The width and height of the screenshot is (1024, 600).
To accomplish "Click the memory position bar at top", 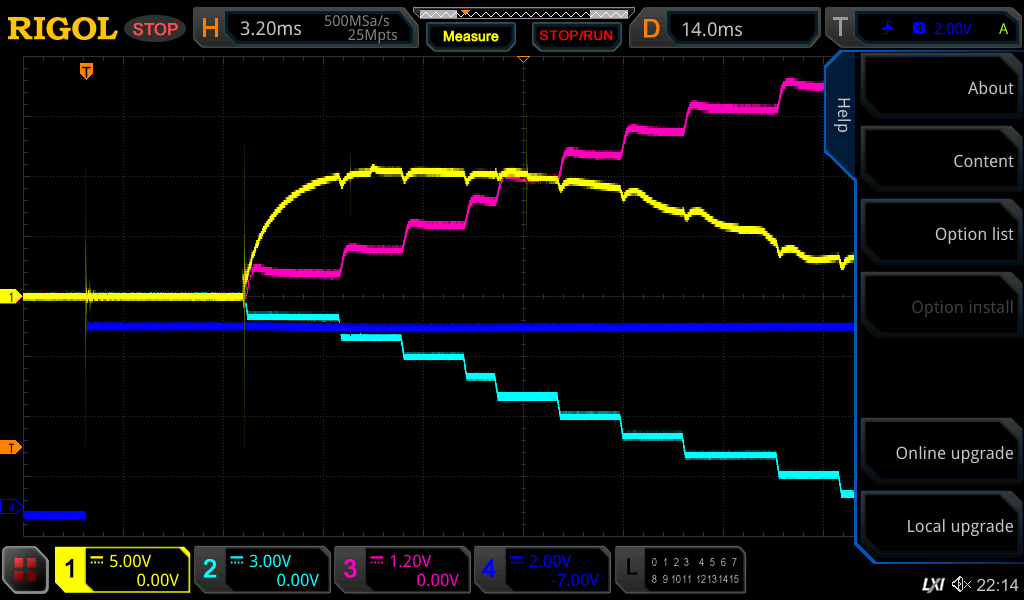I will [522, 14].
